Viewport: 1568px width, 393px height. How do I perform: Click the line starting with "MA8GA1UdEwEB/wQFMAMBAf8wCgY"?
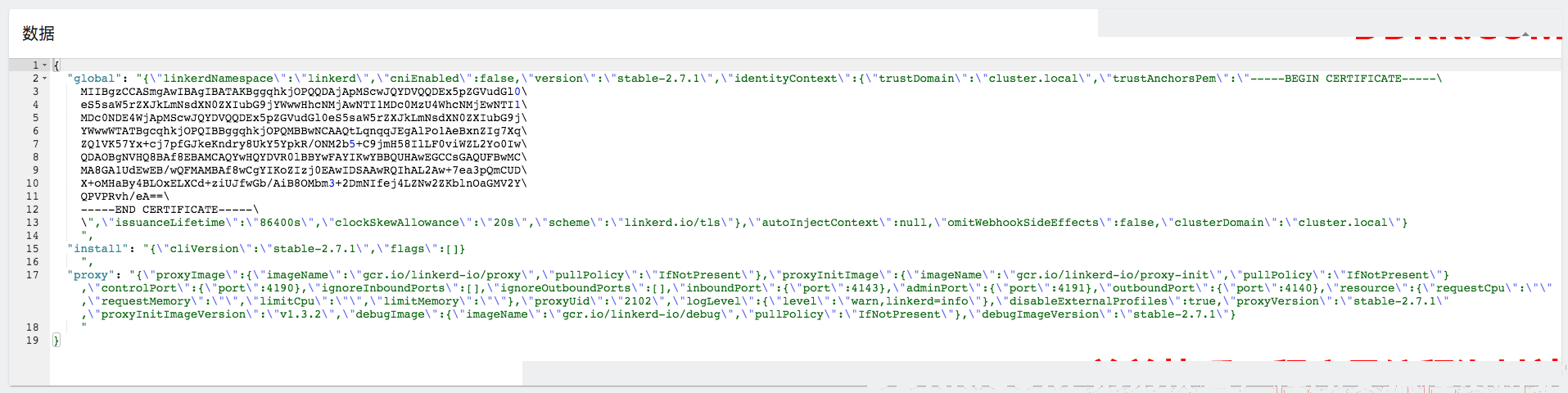click(304, 170)
